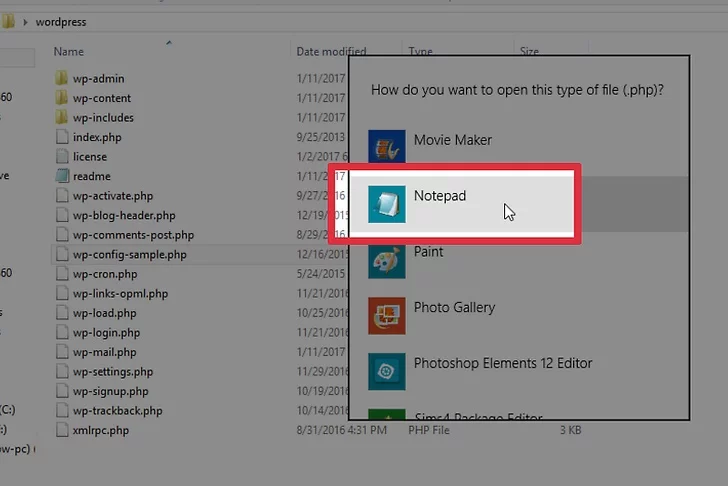Select the xmlrpc.php file

[x=100, y=430]
